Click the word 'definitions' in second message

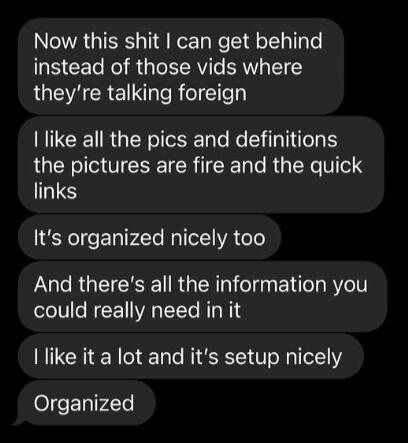[287, 139]
